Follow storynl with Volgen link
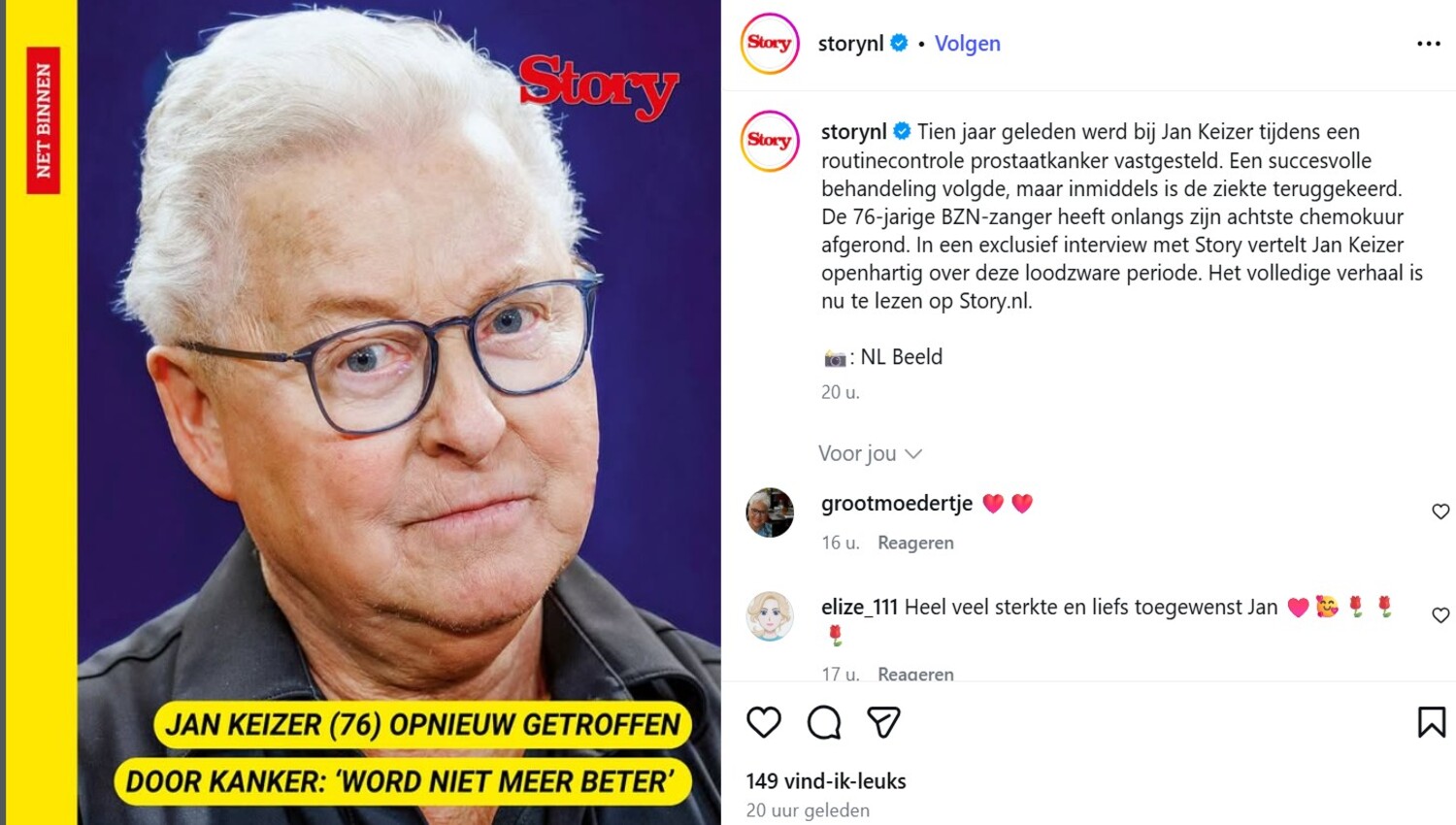 [968, 44]
